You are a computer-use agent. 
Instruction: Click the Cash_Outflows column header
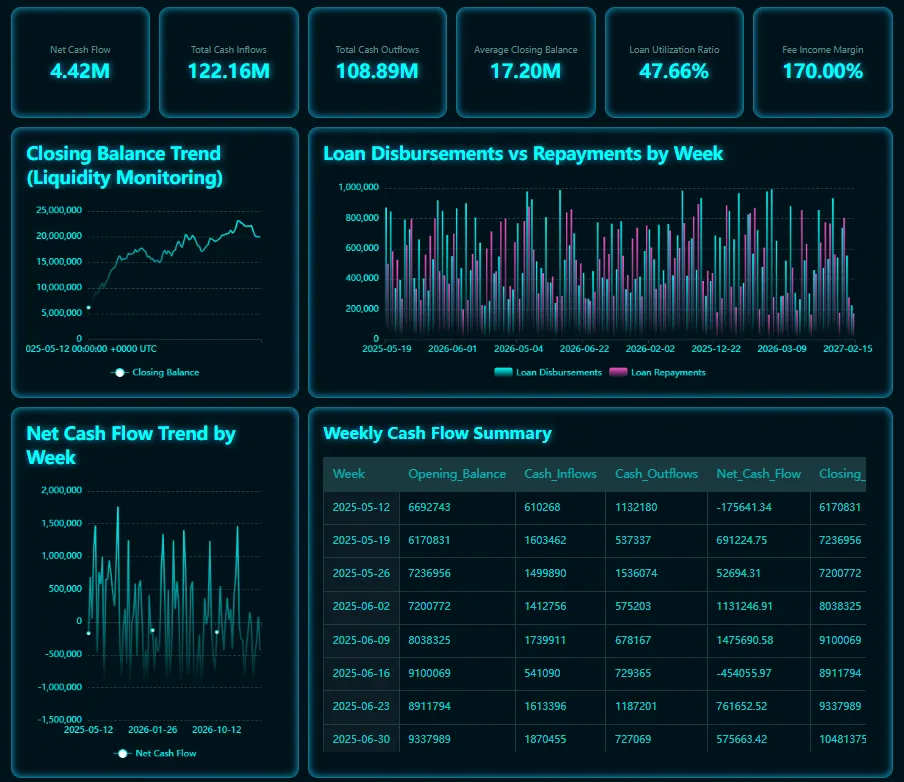(x=655, y=473)
